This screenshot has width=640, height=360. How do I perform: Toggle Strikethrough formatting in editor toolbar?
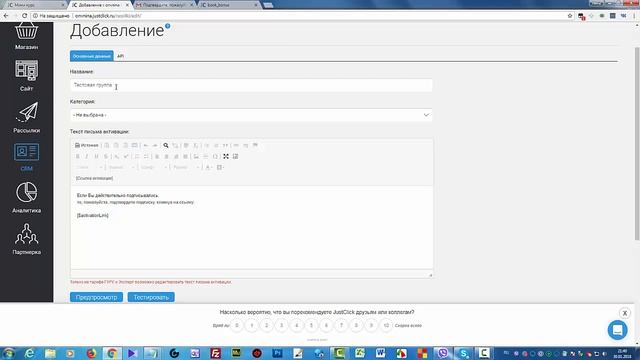pyautogui.click(x=106, y=156)
